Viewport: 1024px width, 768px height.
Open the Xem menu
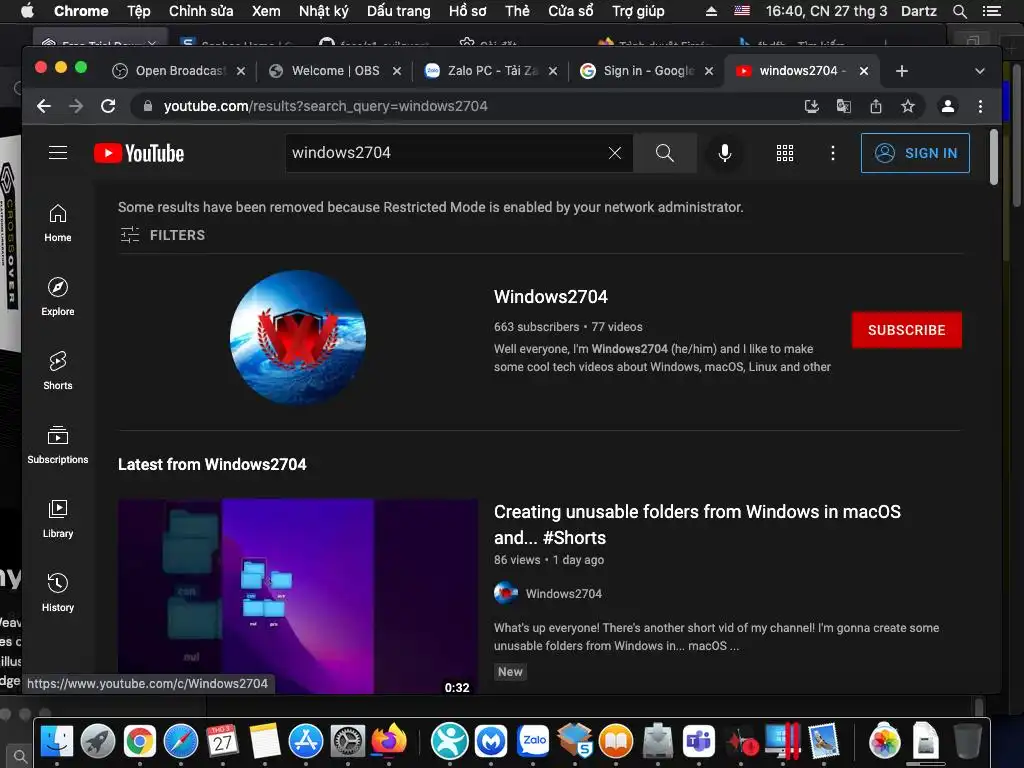tap(266, 11)
